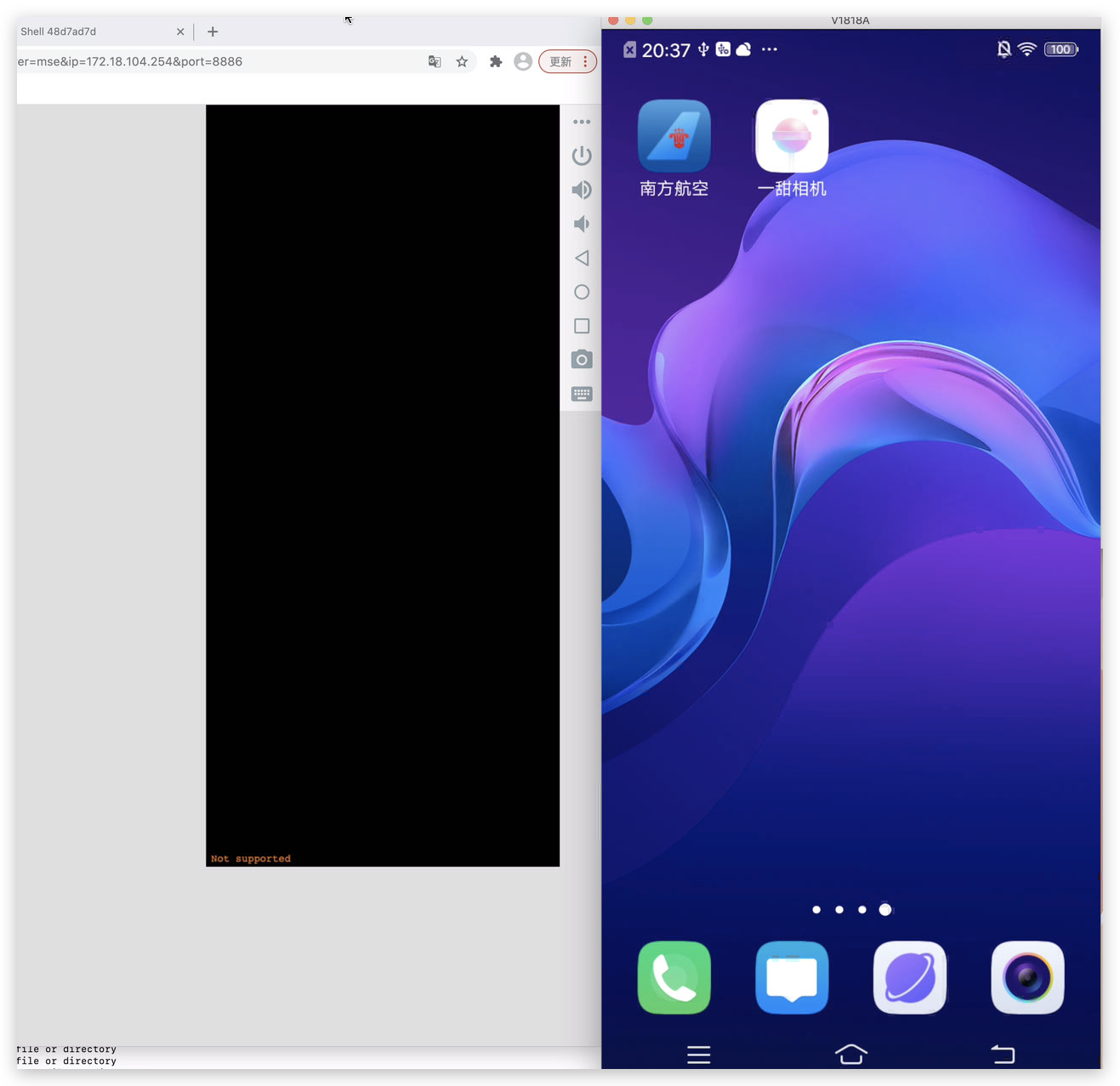Open the purple planet browser app
Image resolution: width=1120 pixels, height=1086 pixels.
[910, 977]
